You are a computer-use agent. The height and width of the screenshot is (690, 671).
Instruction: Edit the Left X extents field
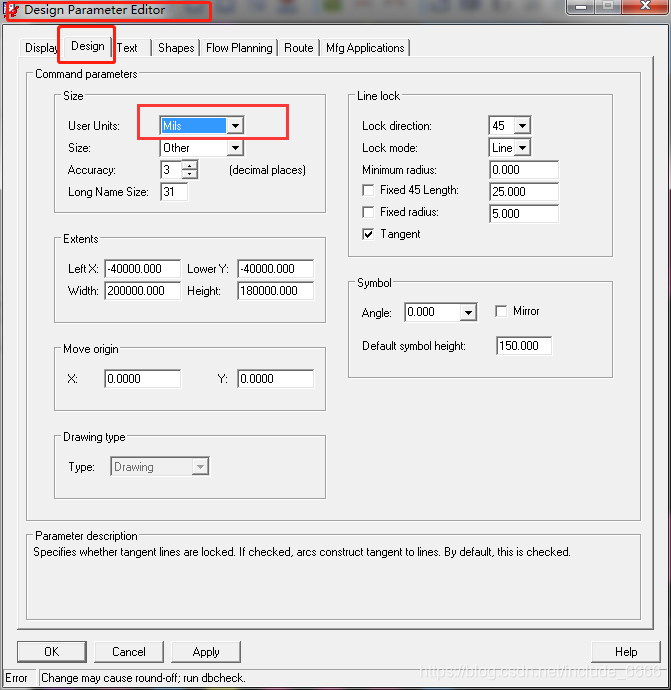[x=143, y=268]
